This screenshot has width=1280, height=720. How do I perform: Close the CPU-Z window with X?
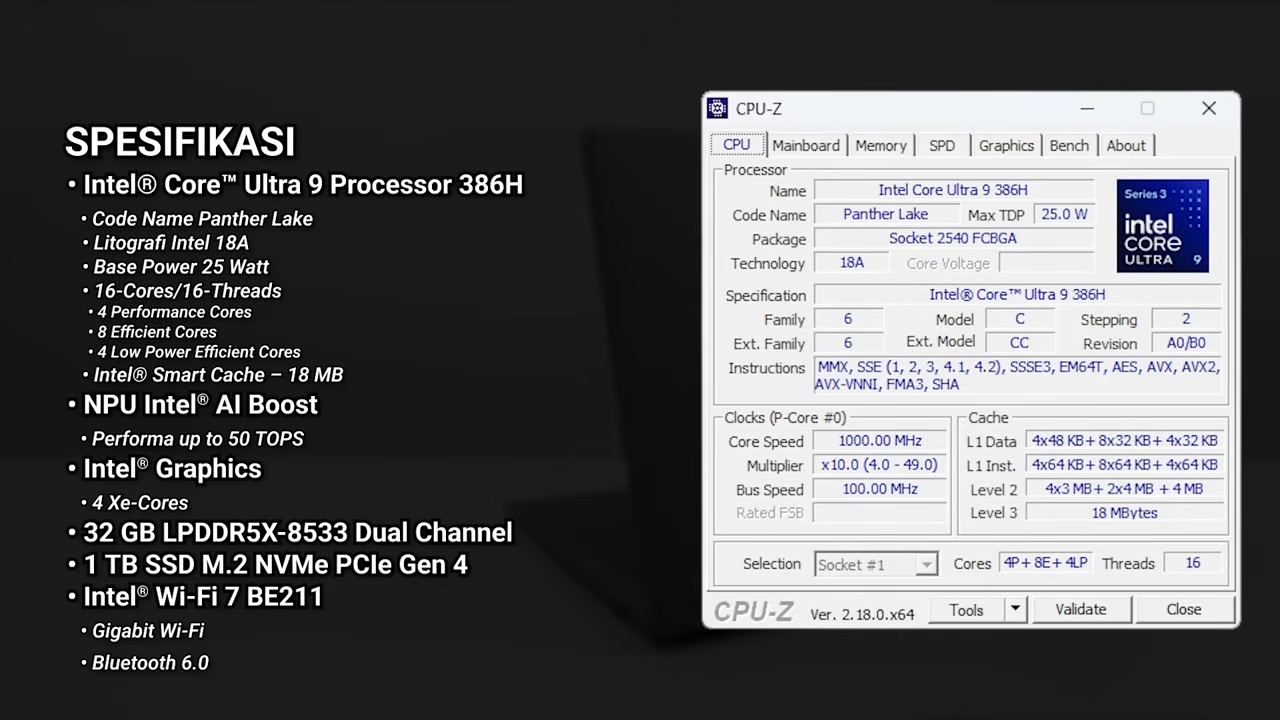coord(1209,108)
